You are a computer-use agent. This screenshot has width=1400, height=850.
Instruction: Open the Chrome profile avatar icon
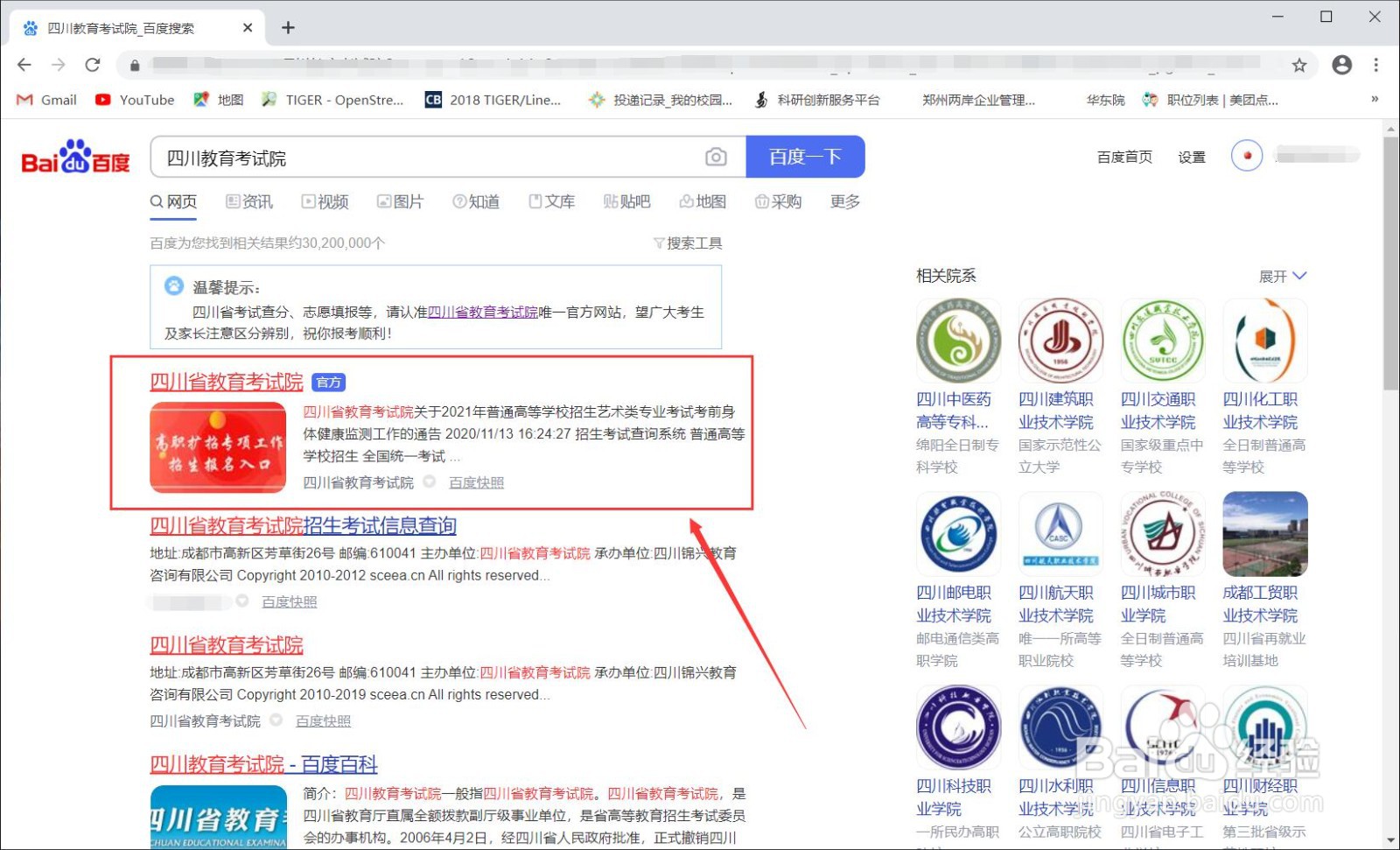(x=1341, y=65)
